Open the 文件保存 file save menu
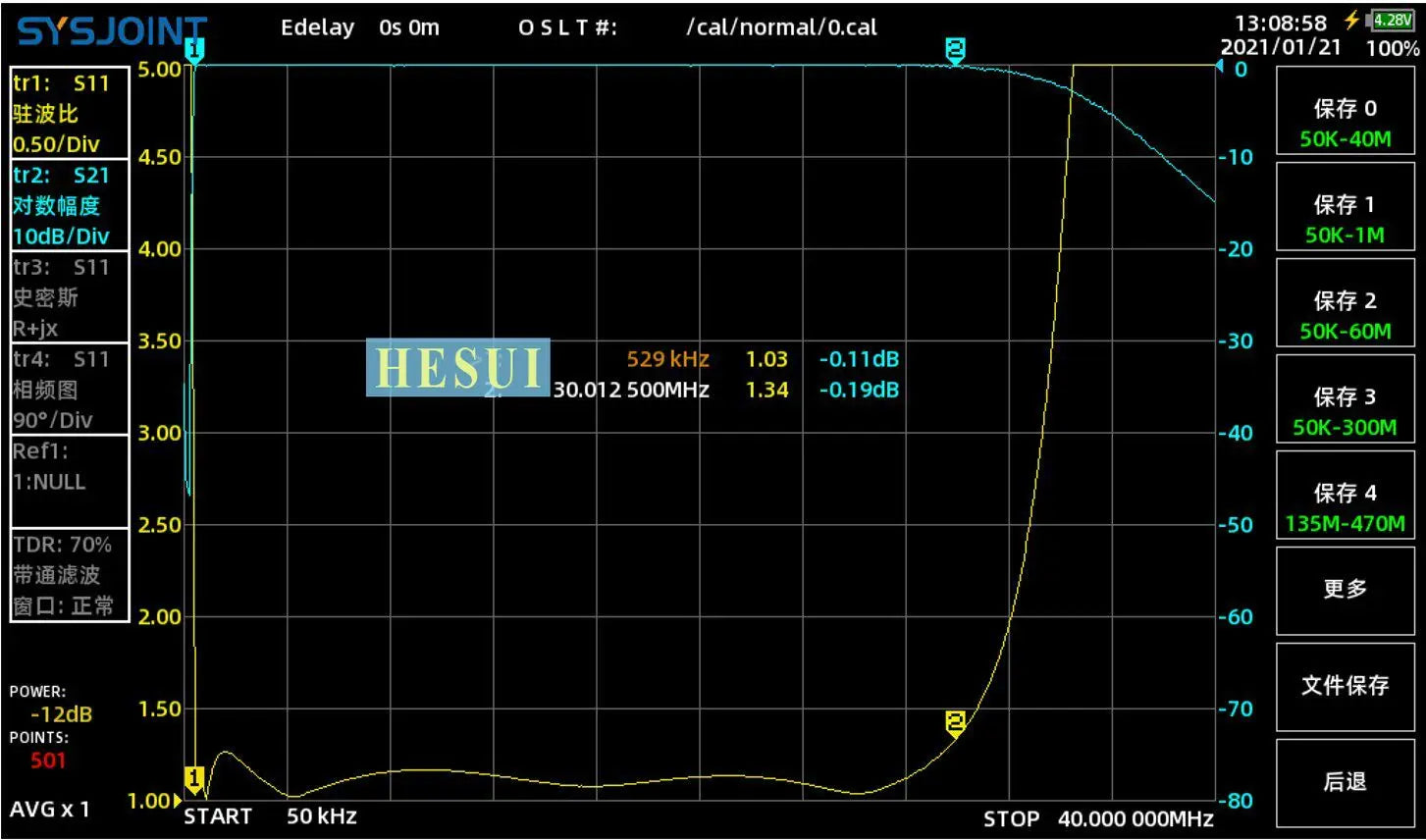Image resolution: width=1426 pixels, height=840 pixels. point(1345,686)
